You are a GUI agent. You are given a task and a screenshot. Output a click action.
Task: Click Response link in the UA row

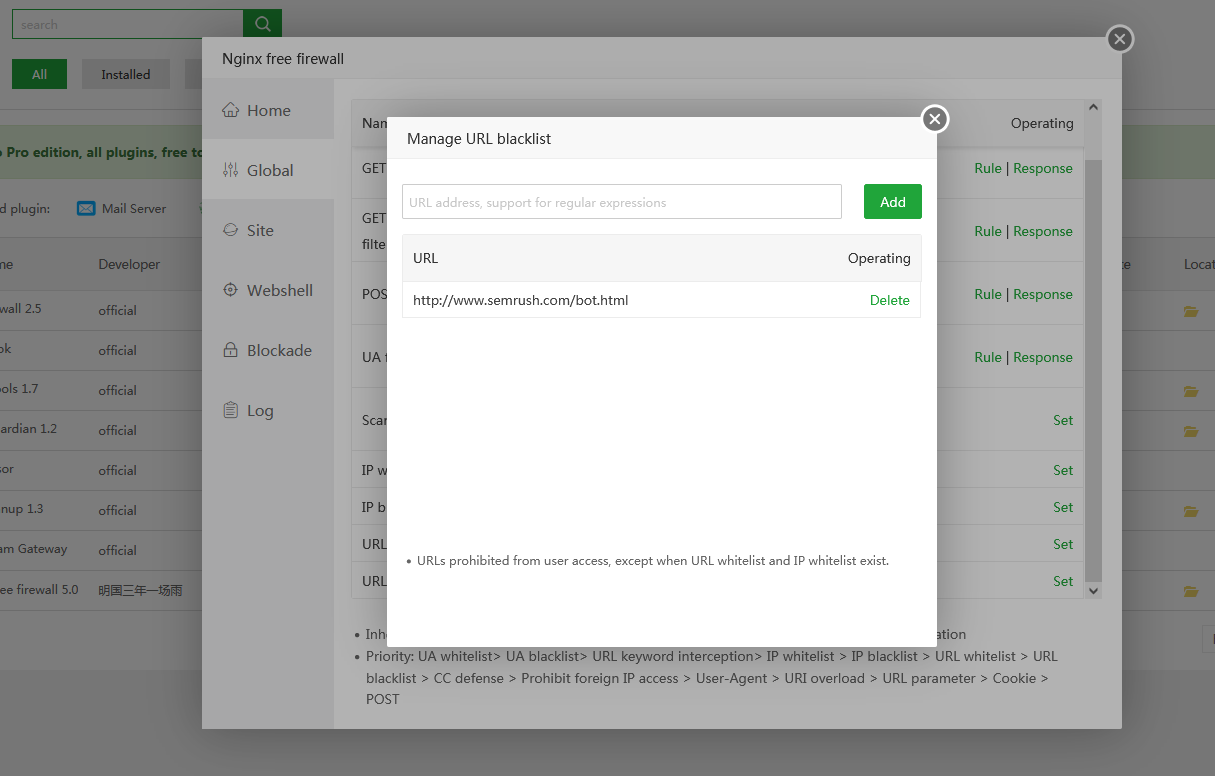pos(1043,357)
